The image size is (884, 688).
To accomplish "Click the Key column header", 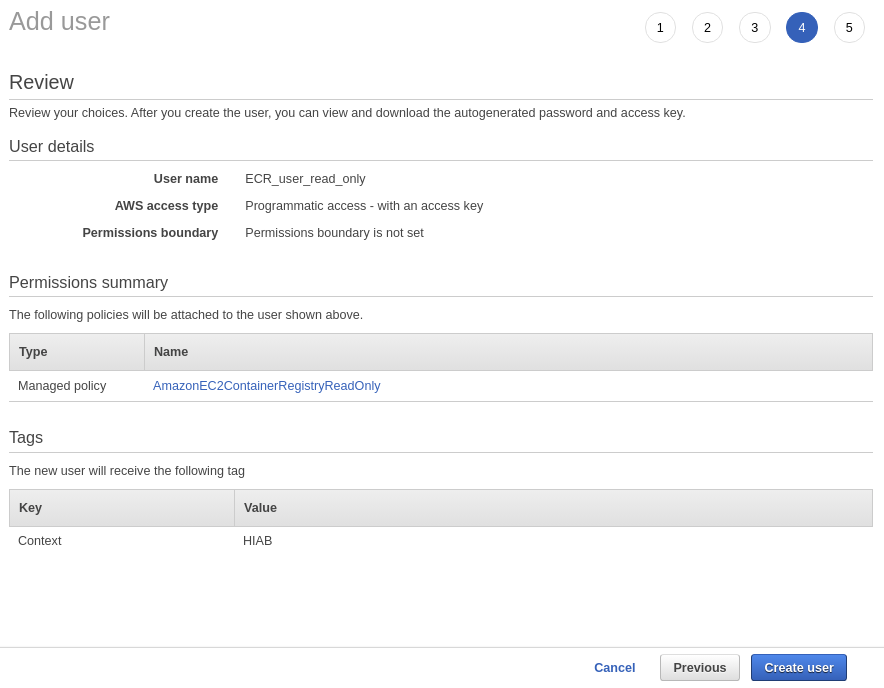I will 30,508.
